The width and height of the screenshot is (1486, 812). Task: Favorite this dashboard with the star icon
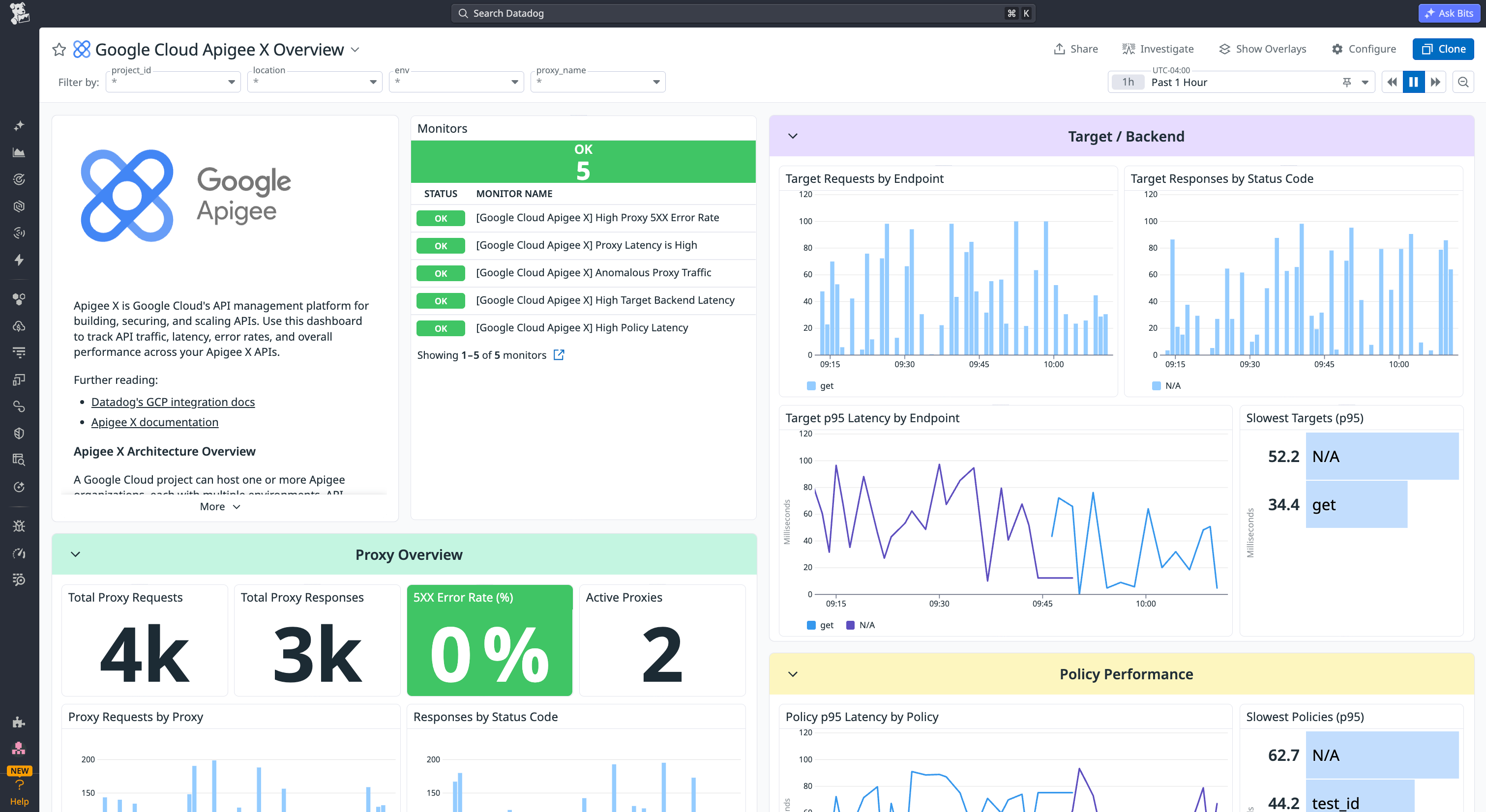tap(59, 50)
